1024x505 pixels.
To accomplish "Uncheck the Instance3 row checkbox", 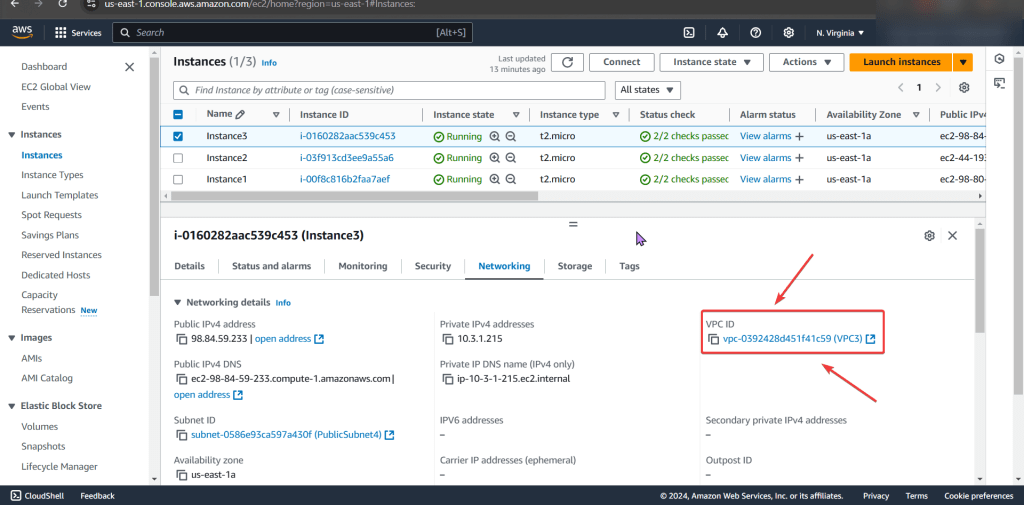I will tap(178, 136).
